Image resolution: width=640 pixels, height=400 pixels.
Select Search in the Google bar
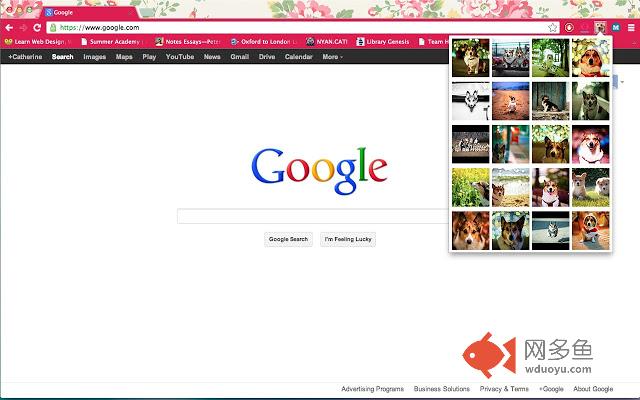tap(62, 57)
